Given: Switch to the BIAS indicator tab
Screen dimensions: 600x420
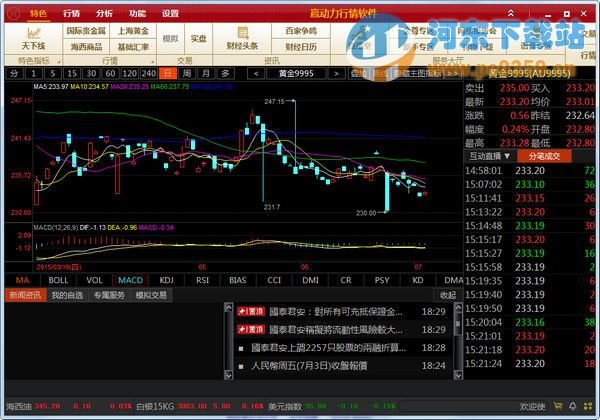Looking at the screenshot, I should 238,280.
